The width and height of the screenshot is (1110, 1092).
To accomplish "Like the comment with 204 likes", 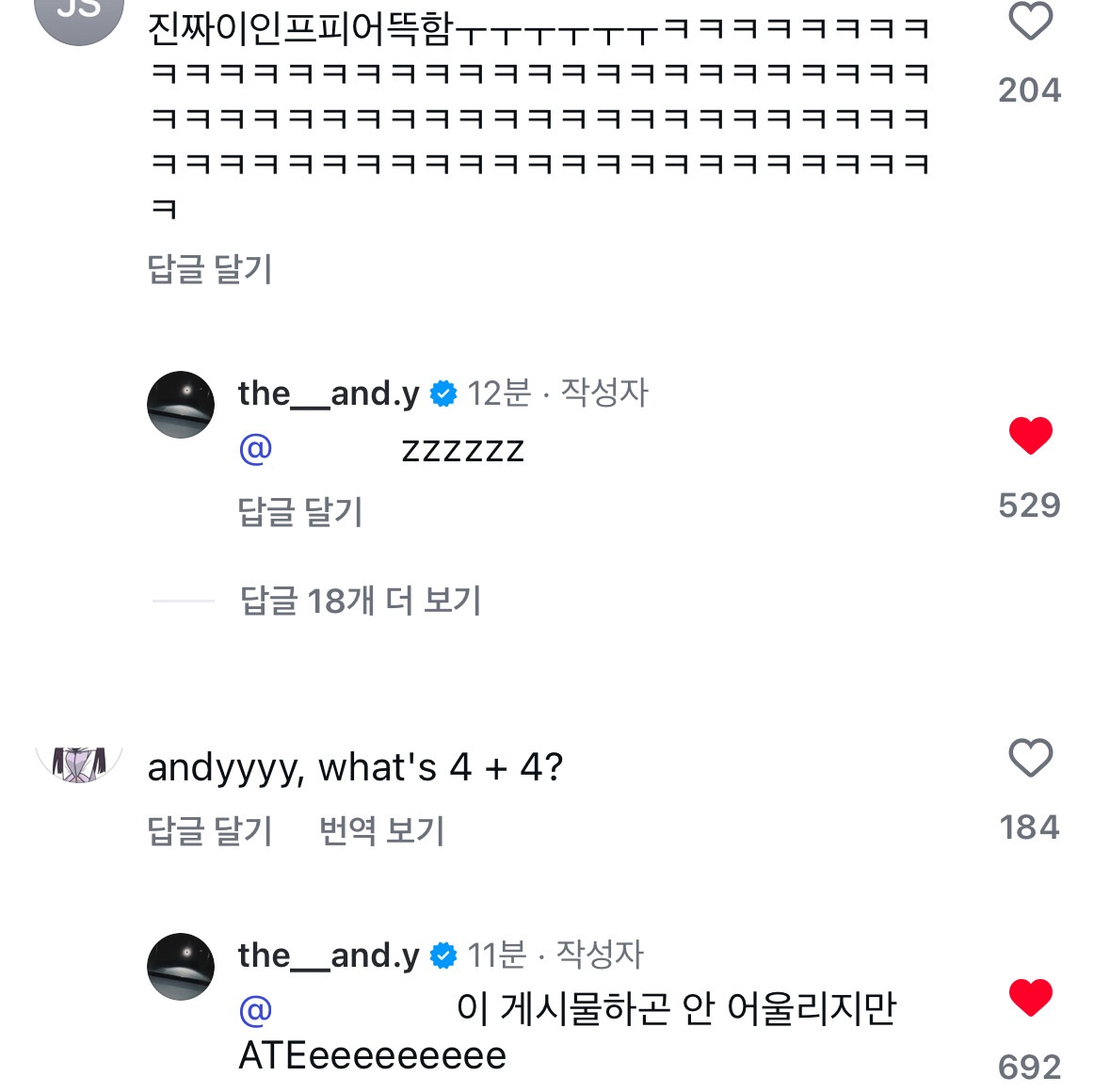I will [1030, 21].
